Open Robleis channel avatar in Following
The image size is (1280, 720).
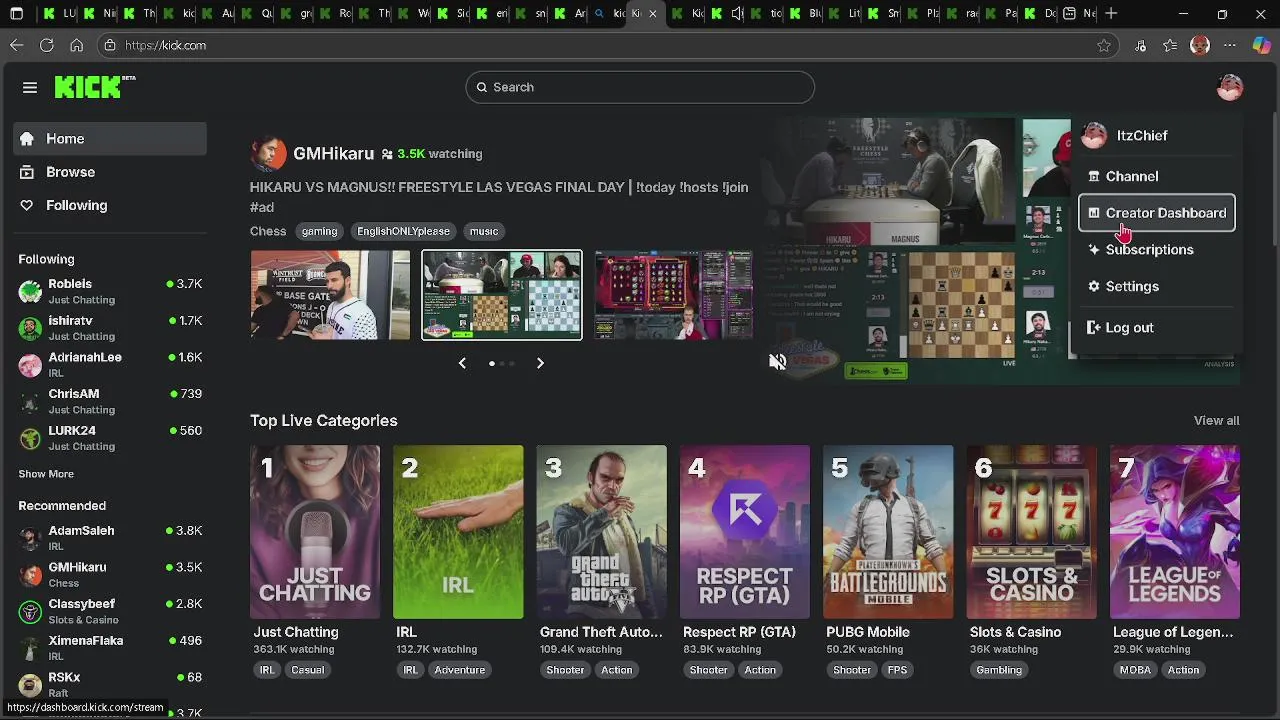(30, 291)
